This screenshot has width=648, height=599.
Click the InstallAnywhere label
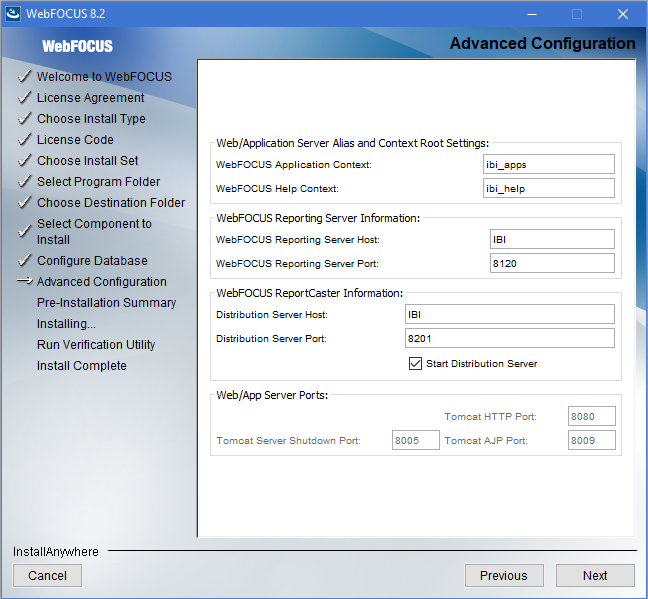tap(56, 551)
